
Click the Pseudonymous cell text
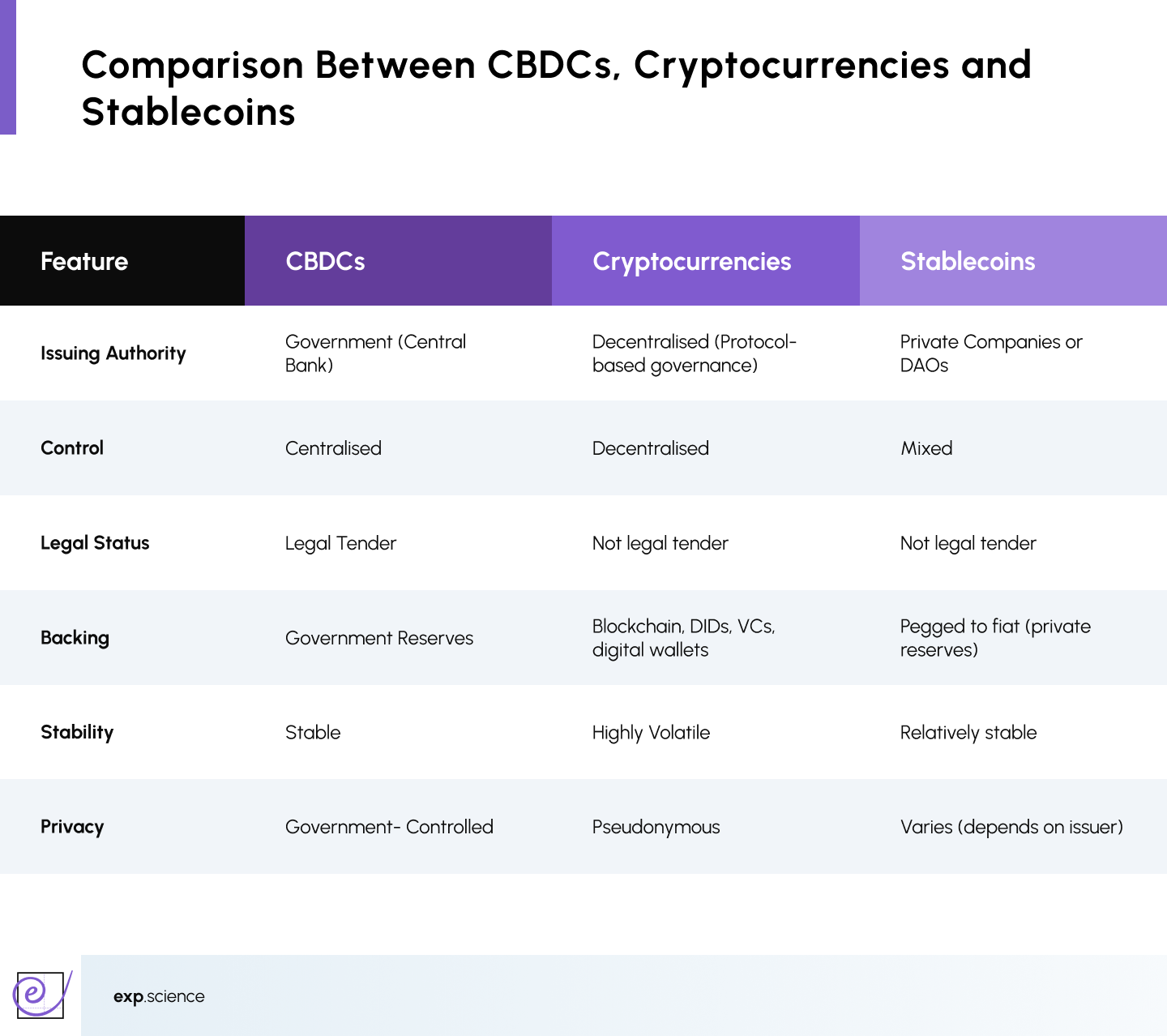click(656, 827)
